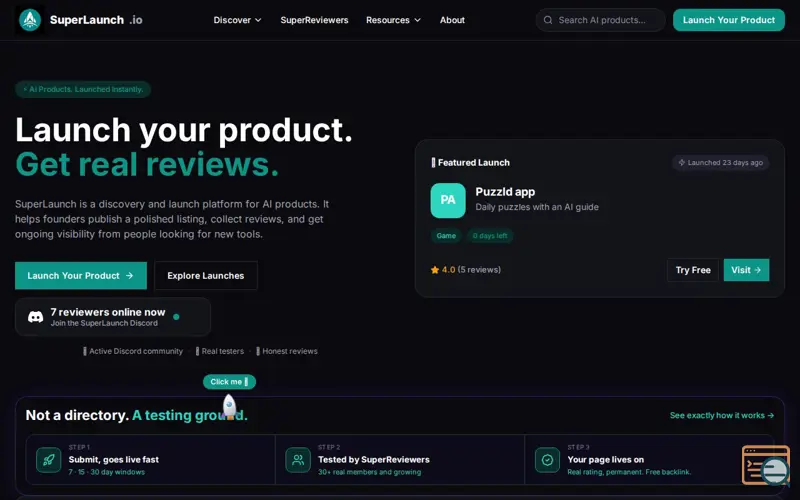800x500 pixels.
Task: Click the Launched 23 days ago badge
Action: pos(720,163)
